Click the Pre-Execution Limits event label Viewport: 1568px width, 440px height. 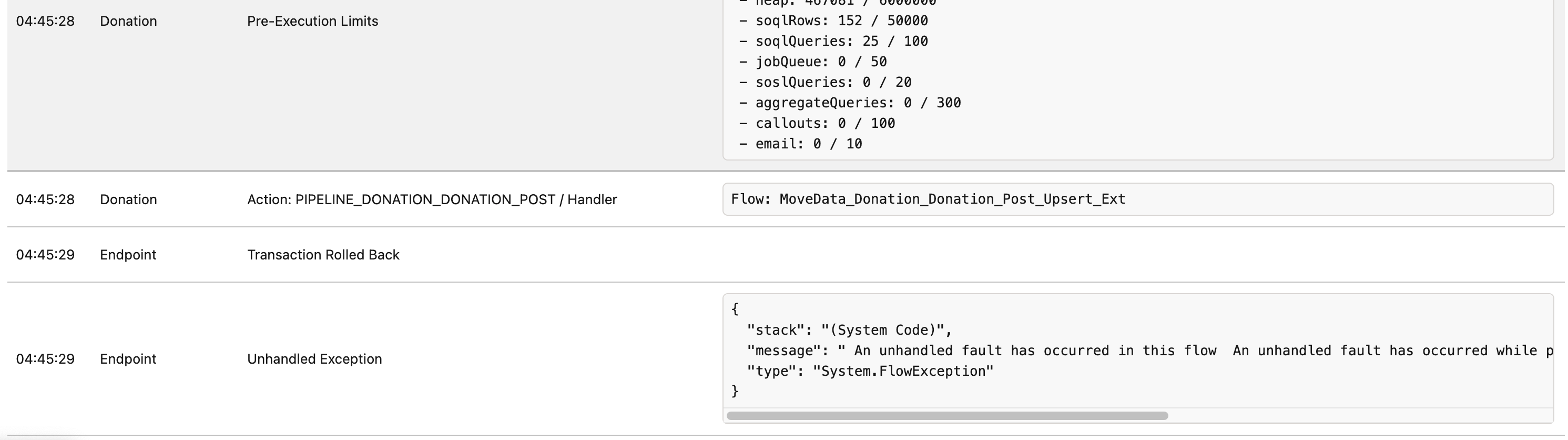pyautogui.click(x=312, y=22)
